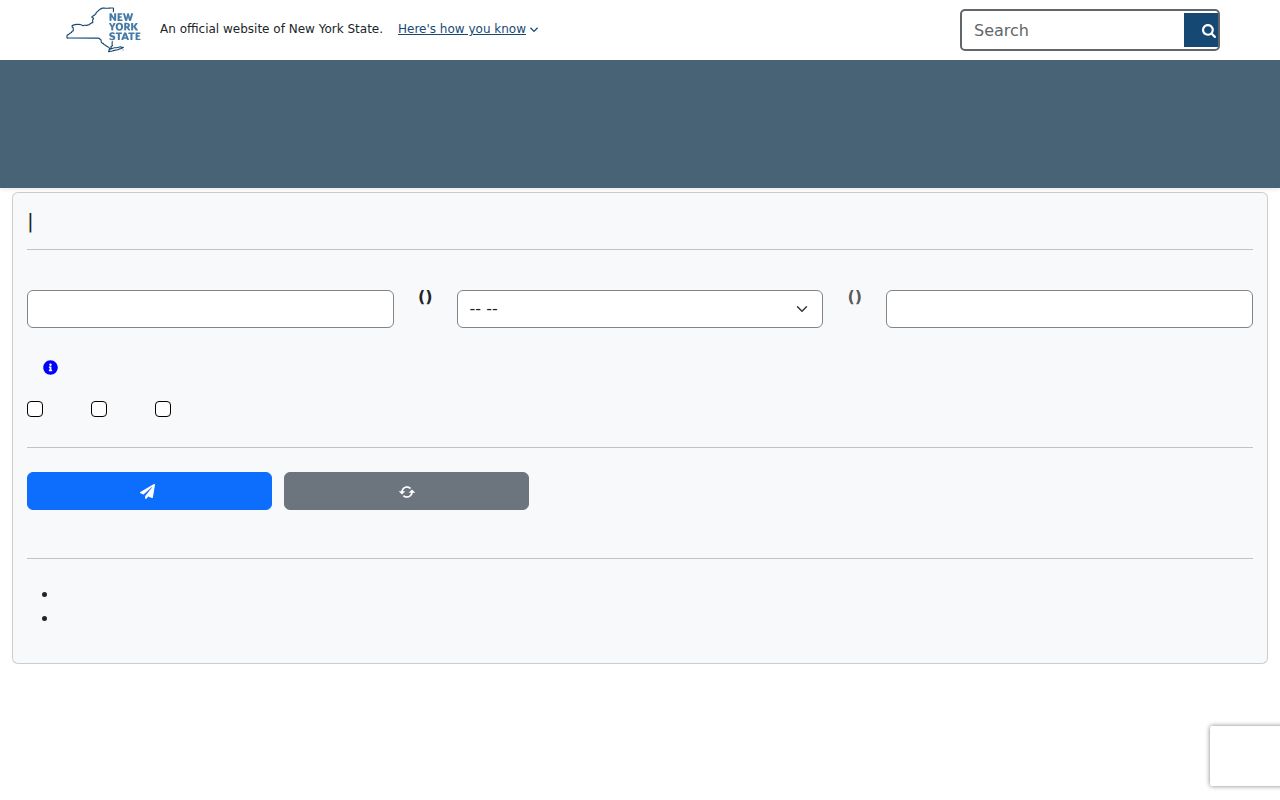Screen dimensions: 1280x800
Task: Click the magnifying glass search button
Action: pyautogui.click(x=1201, y=30)
